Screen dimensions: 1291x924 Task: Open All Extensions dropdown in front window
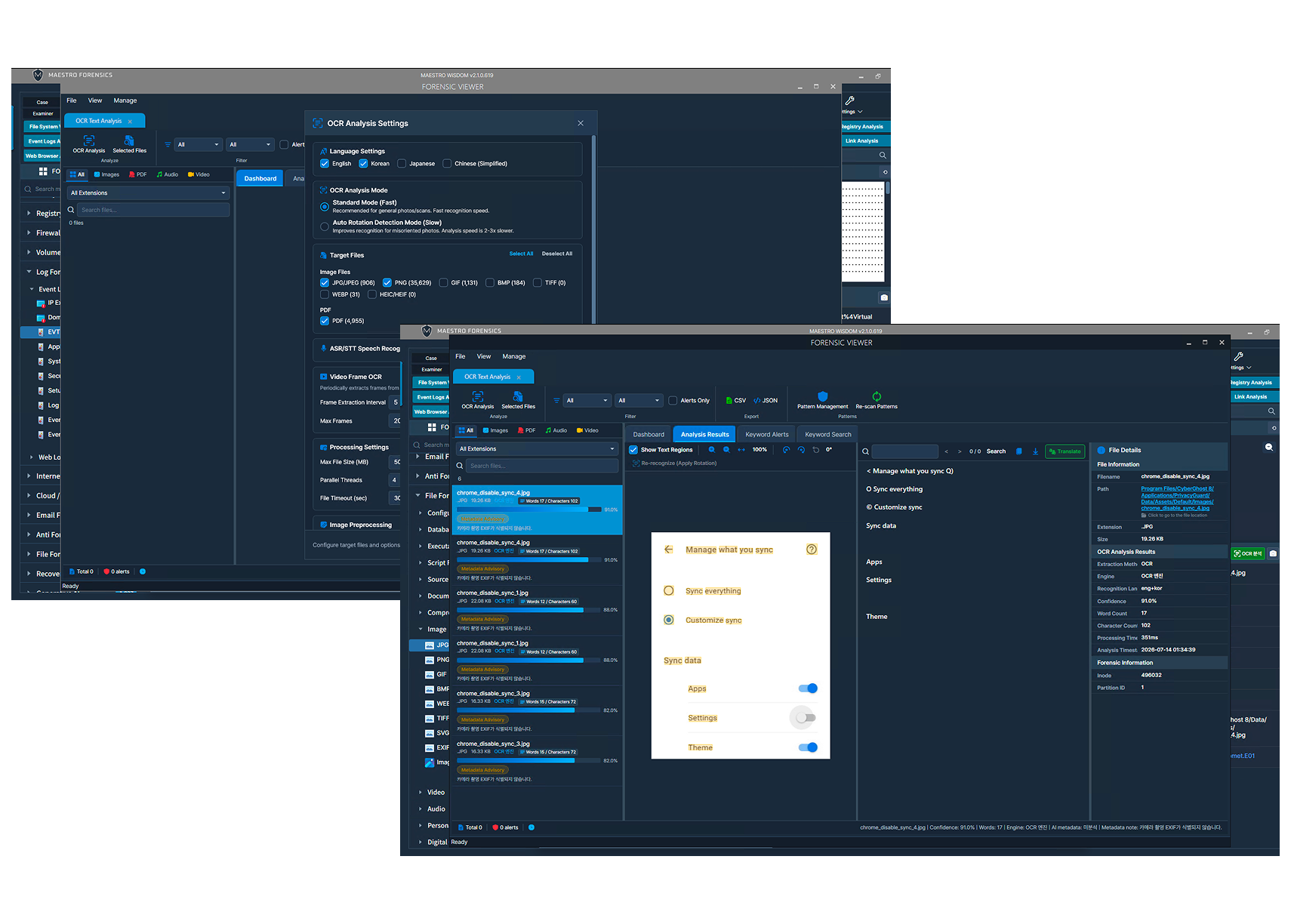tap(537, 449)
